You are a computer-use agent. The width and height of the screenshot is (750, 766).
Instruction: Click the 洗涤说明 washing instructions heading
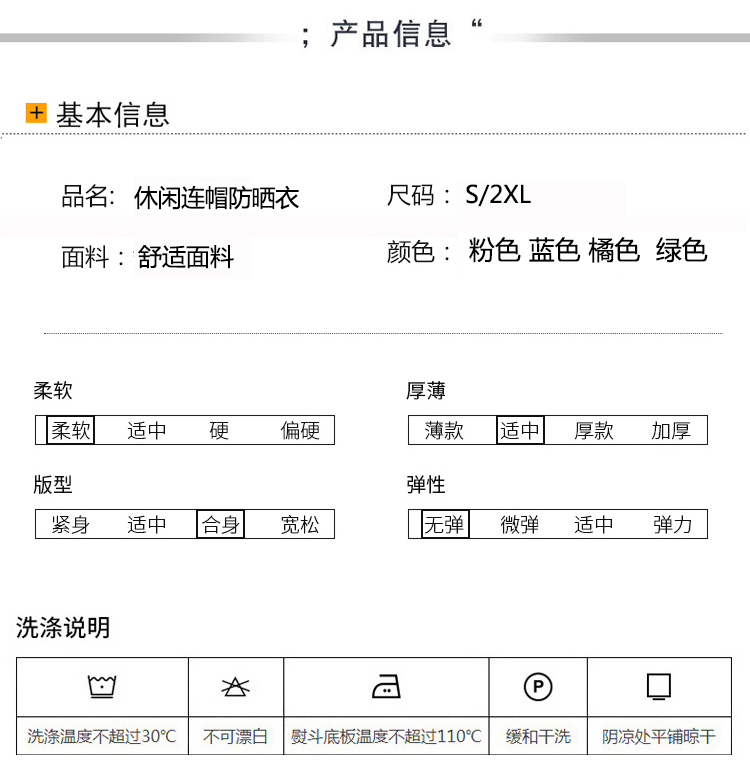(63, 627)
